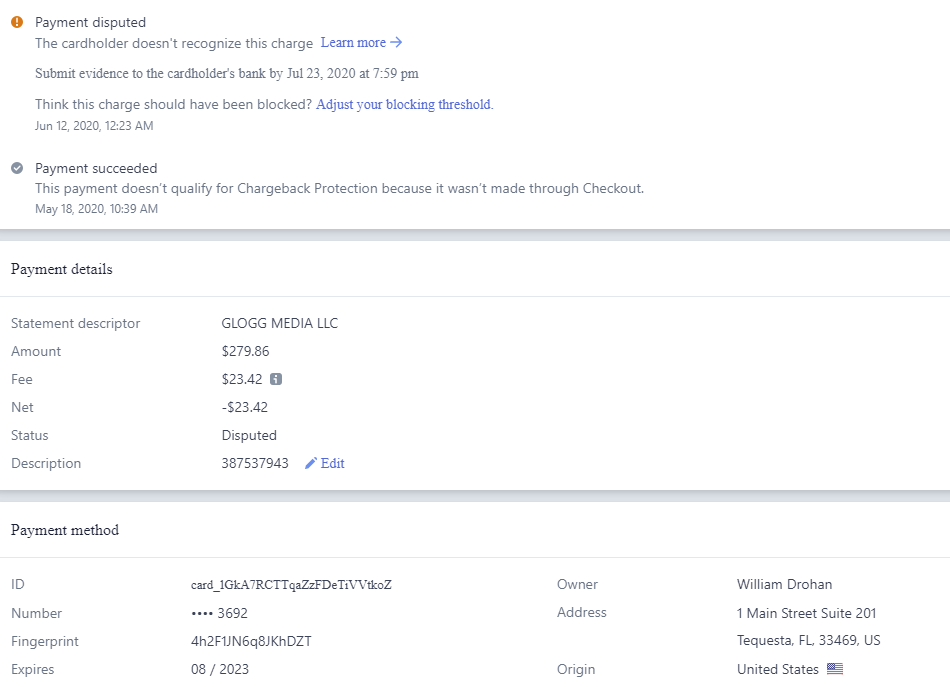Click Edit next to the description
The image size is (950, 687).
pos(333,463)
